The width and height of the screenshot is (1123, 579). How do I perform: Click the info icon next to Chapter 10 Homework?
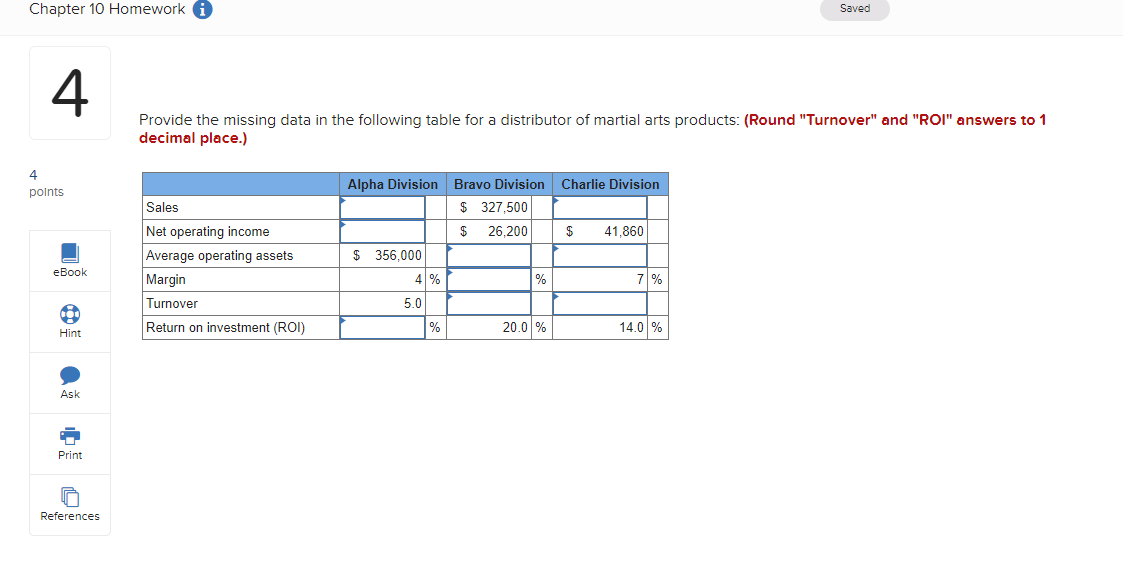[199, 9]
